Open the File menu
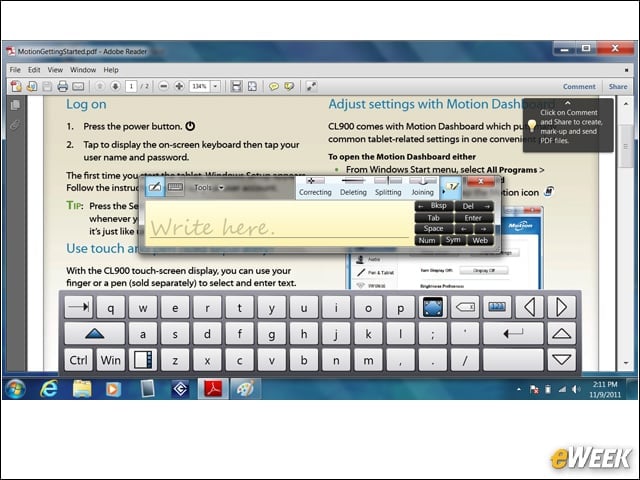This screenshot has width=640, height=480. pos(15,70)
